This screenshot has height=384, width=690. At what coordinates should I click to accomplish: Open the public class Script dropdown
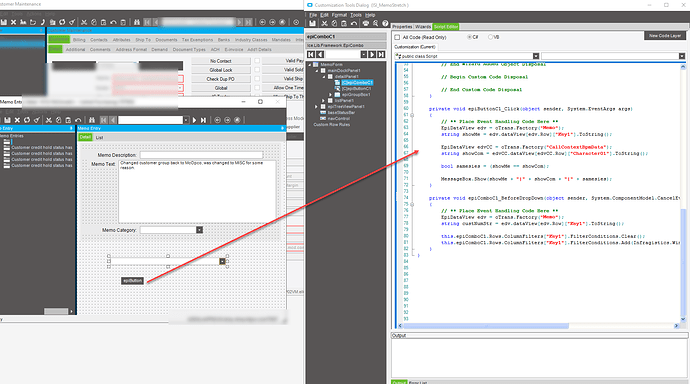(536, 56)
